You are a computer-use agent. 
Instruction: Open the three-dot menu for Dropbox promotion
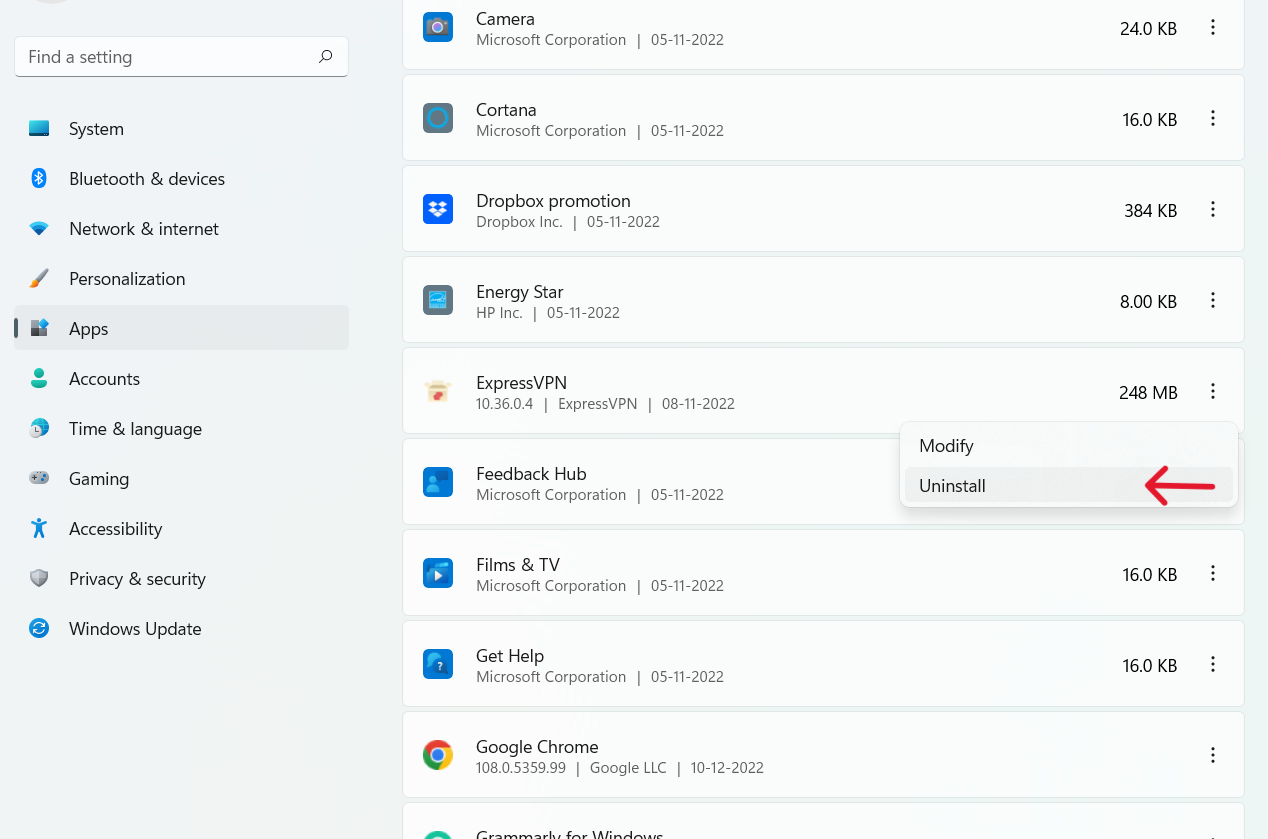1213,210
